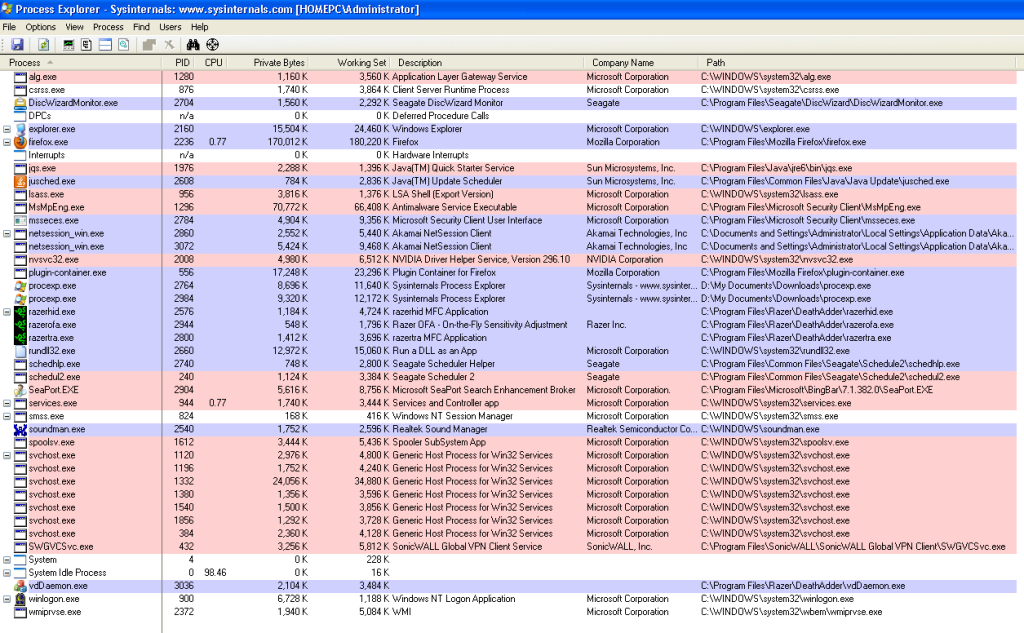
Task: Click the crosshair Find Window's Process icon
Action: 213,45
